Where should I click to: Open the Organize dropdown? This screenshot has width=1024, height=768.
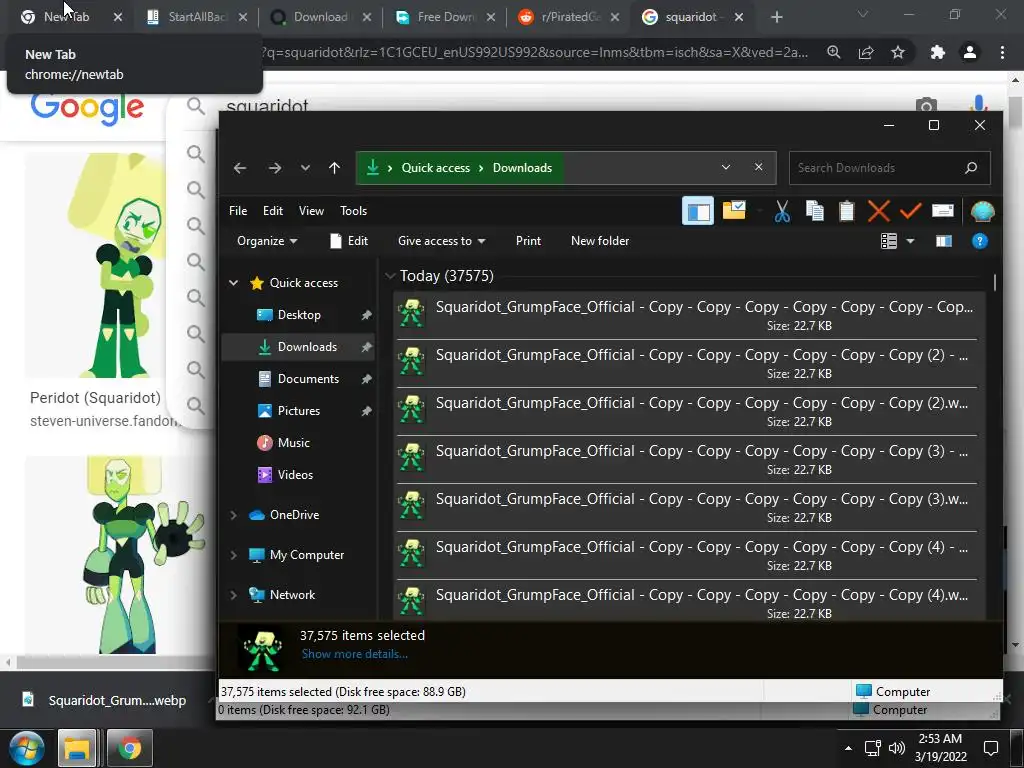[266, 241]
